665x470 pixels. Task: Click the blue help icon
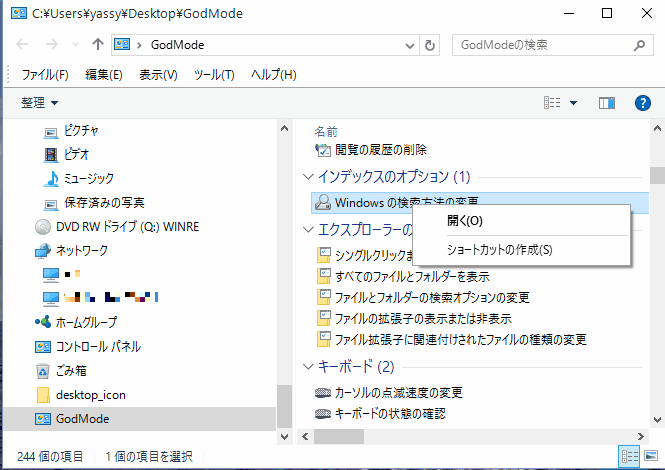pyautogui.click(x=643, y=103)
